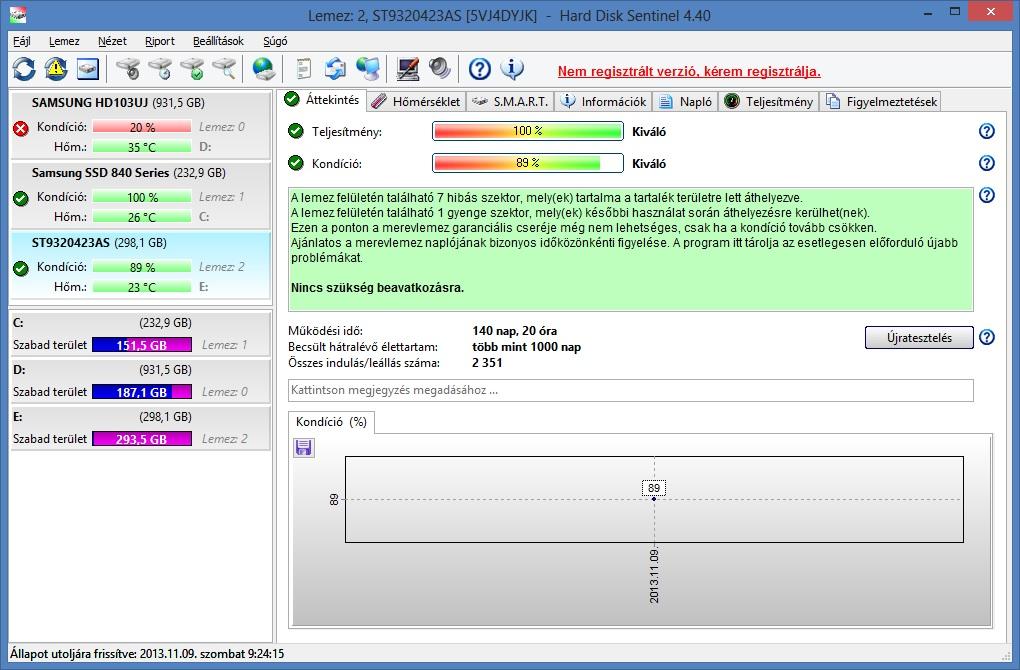Click the 89 data point label on chart
The height and width of the screenshot is (670, 1020).
point(654,488)
